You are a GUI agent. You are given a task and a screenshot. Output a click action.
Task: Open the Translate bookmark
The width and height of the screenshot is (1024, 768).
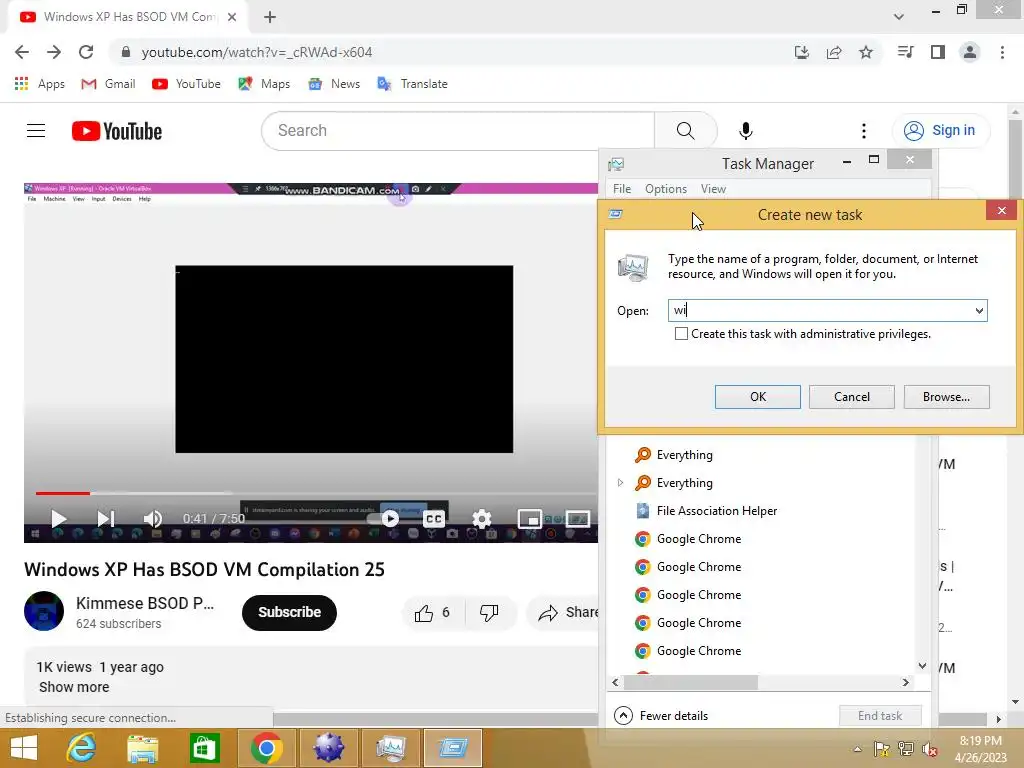(413, 84)
